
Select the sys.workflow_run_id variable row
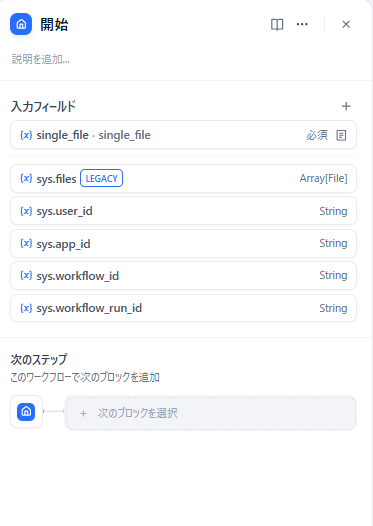[183, 308]
